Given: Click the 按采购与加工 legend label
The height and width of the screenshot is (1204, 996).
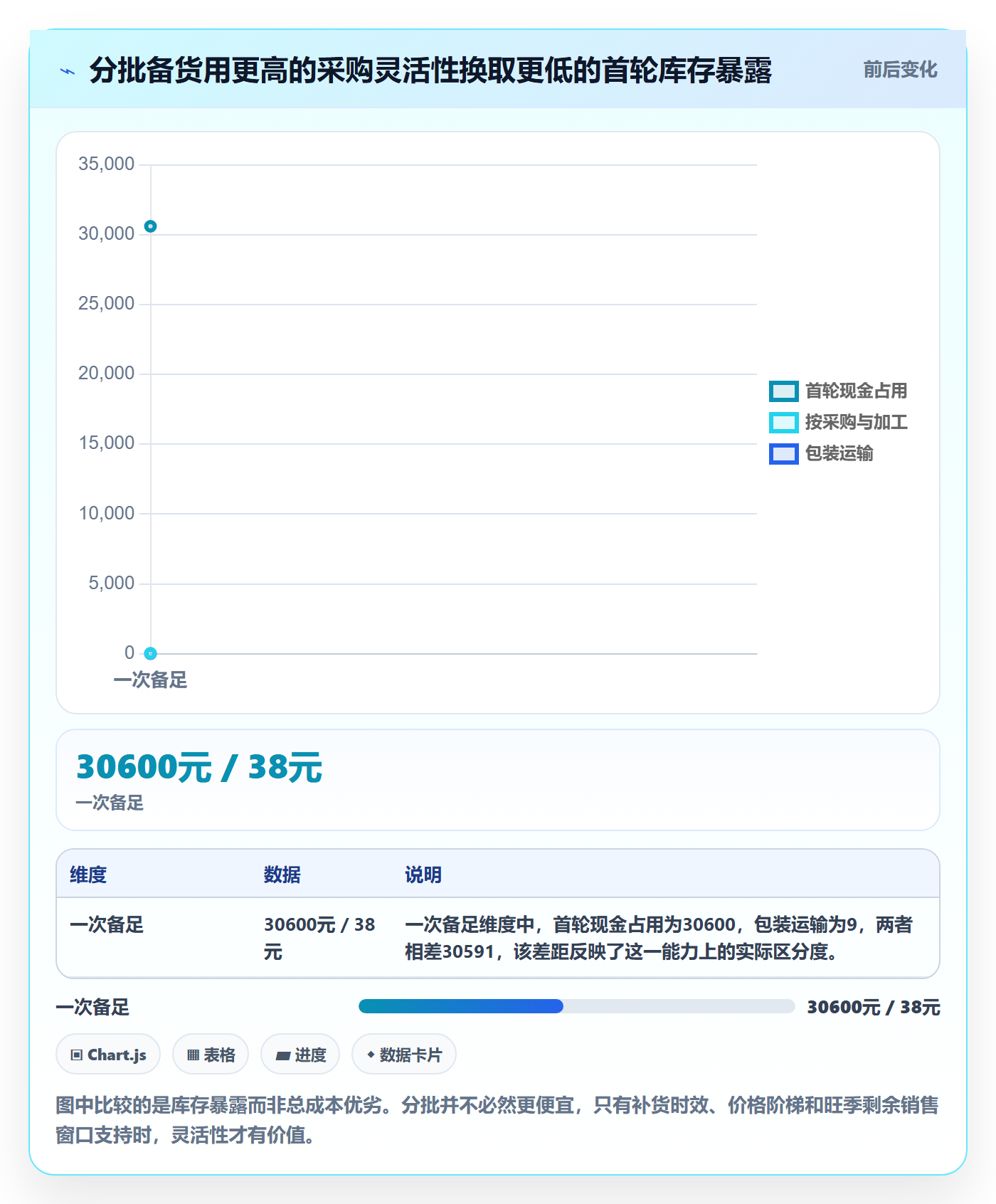Looking at the screenshot, I should pyautogui.click(x=856, y=423).
